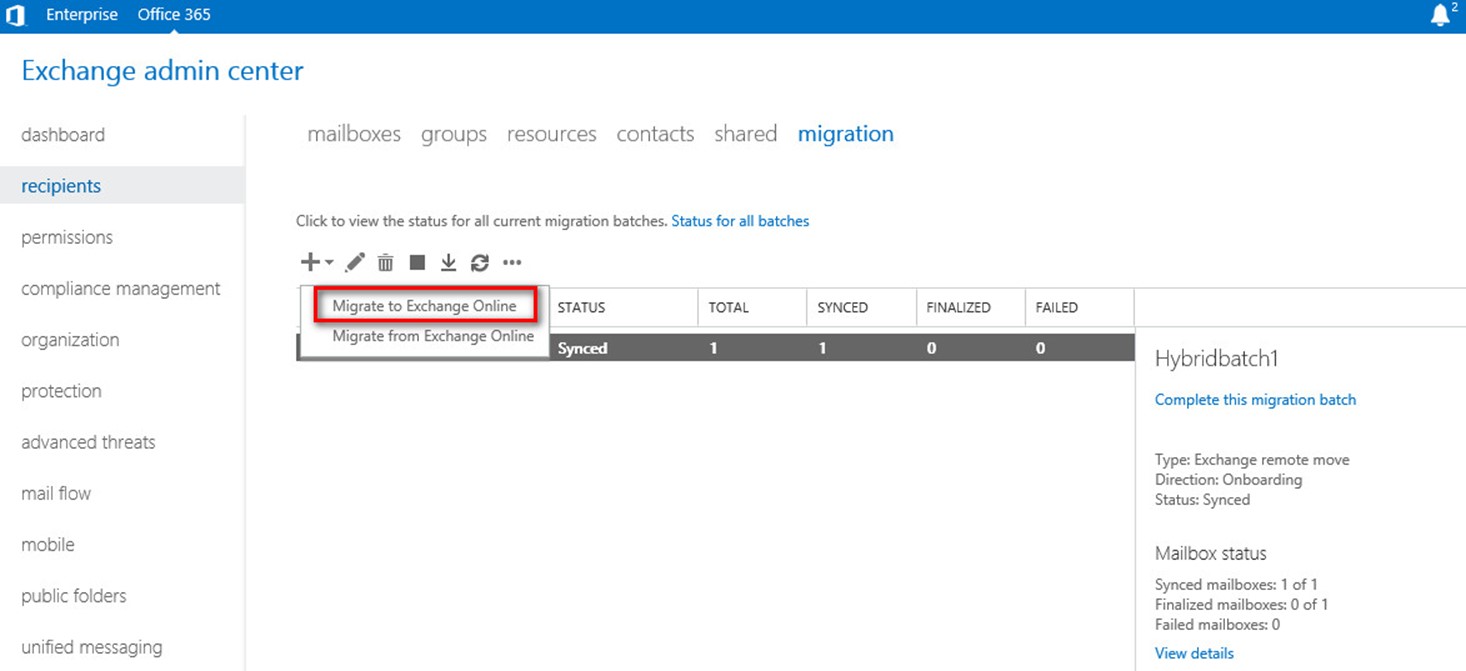The height and width of the screenshot is (671, 1466).
Task: Click the Office logo icon in header
Action: tap(15, 16)
